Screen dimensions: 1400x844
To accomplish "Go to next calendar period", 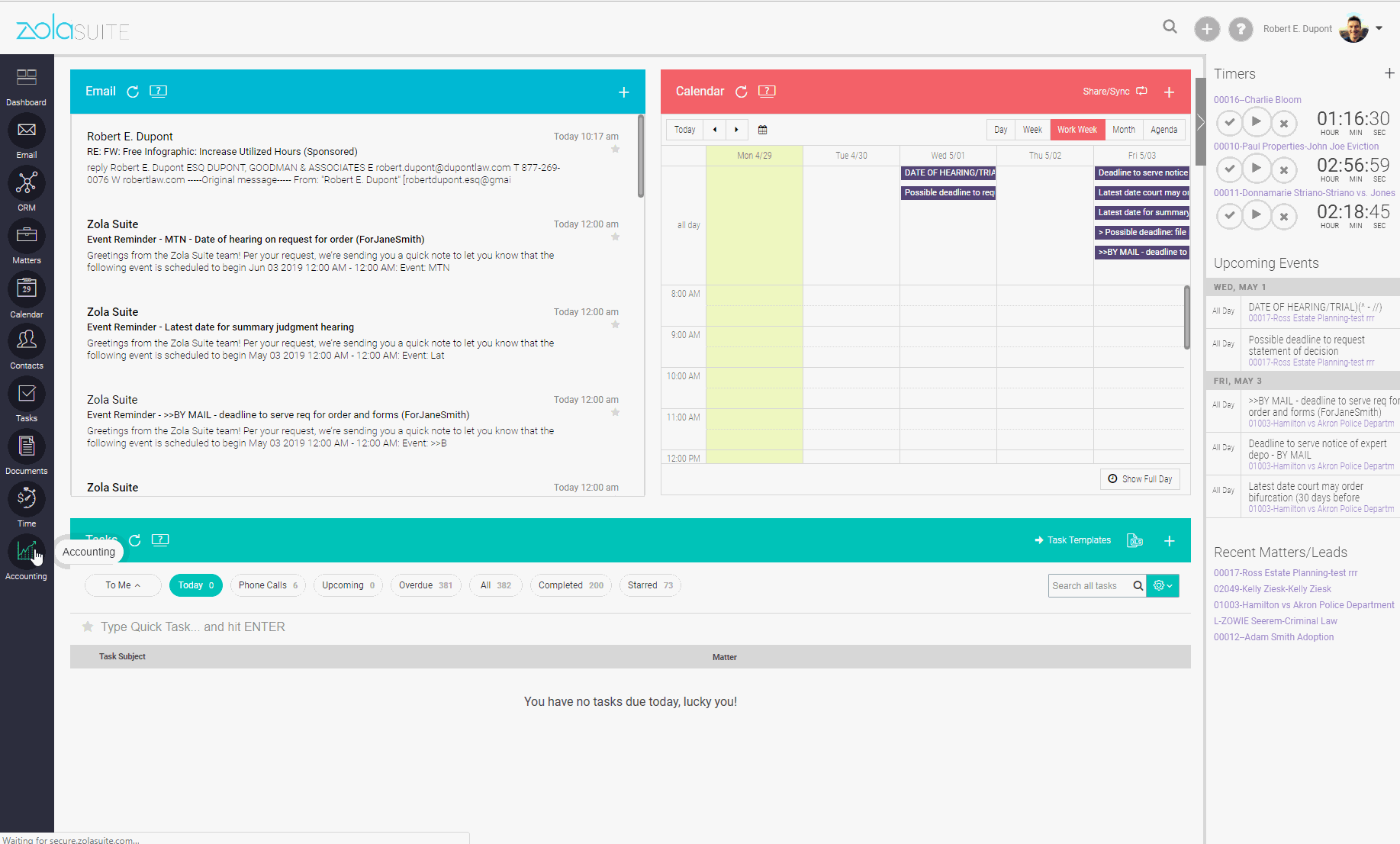I will pos(736,130).
